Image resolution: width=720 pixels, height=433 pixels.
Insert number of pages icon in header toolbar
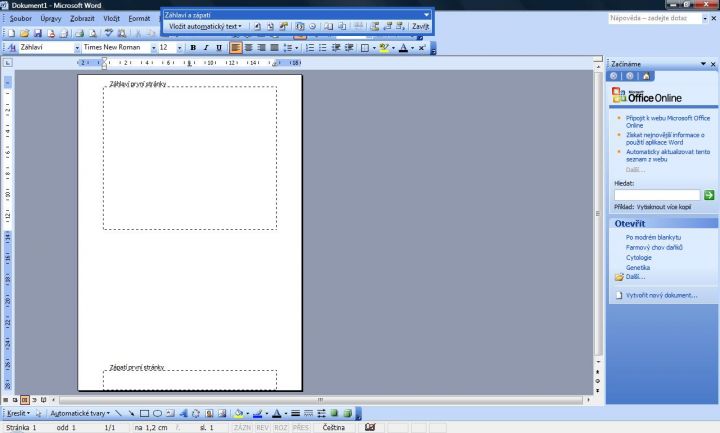tap(270, 27)
